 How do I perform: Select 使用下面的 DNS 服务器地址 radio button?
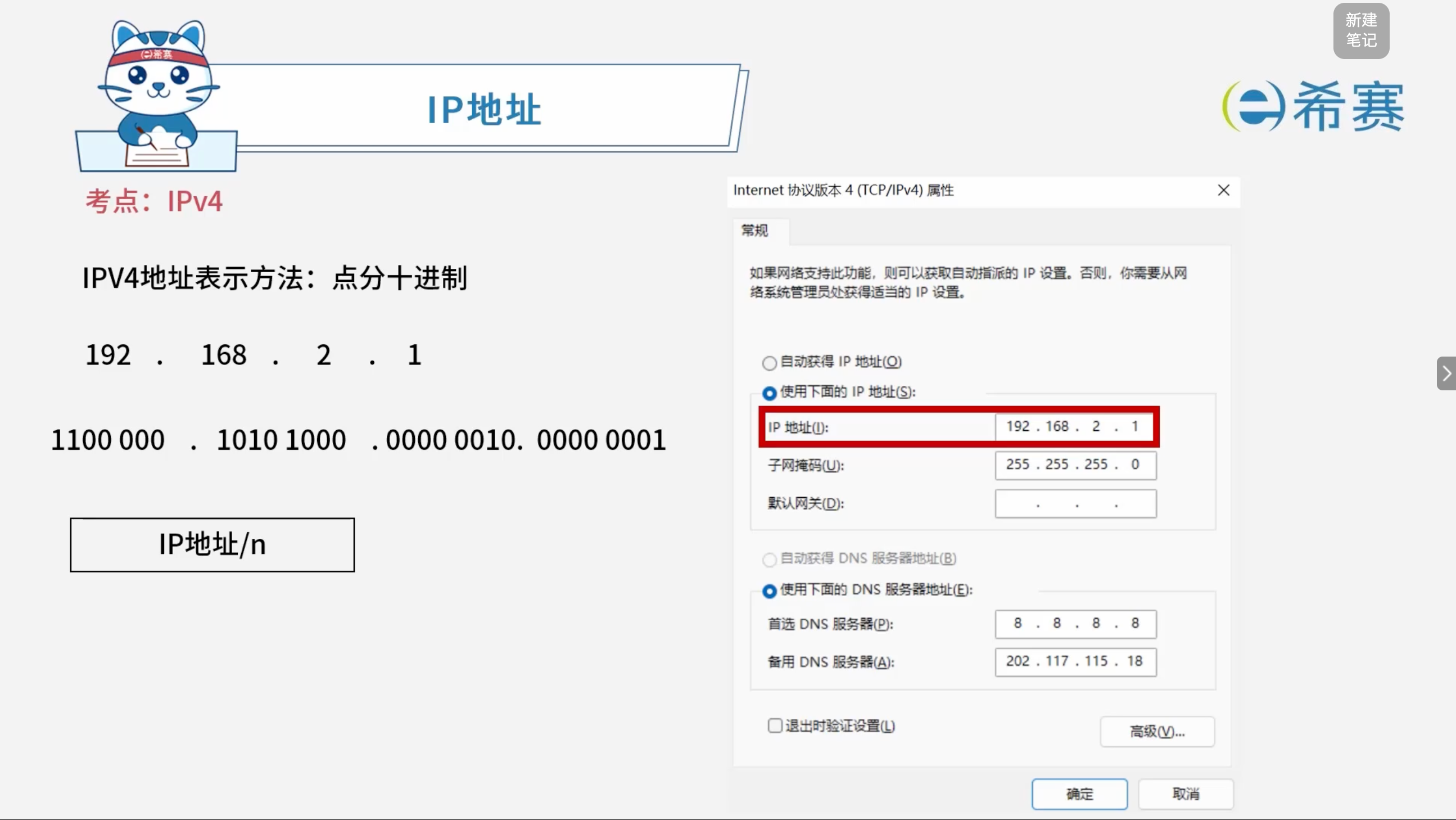[769, 591]
